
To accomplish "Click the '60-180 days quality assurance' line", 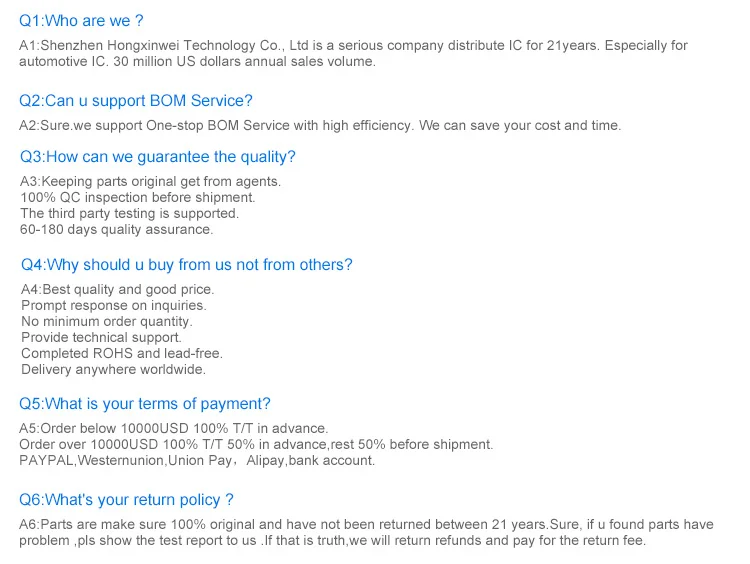I will (116, 230).
